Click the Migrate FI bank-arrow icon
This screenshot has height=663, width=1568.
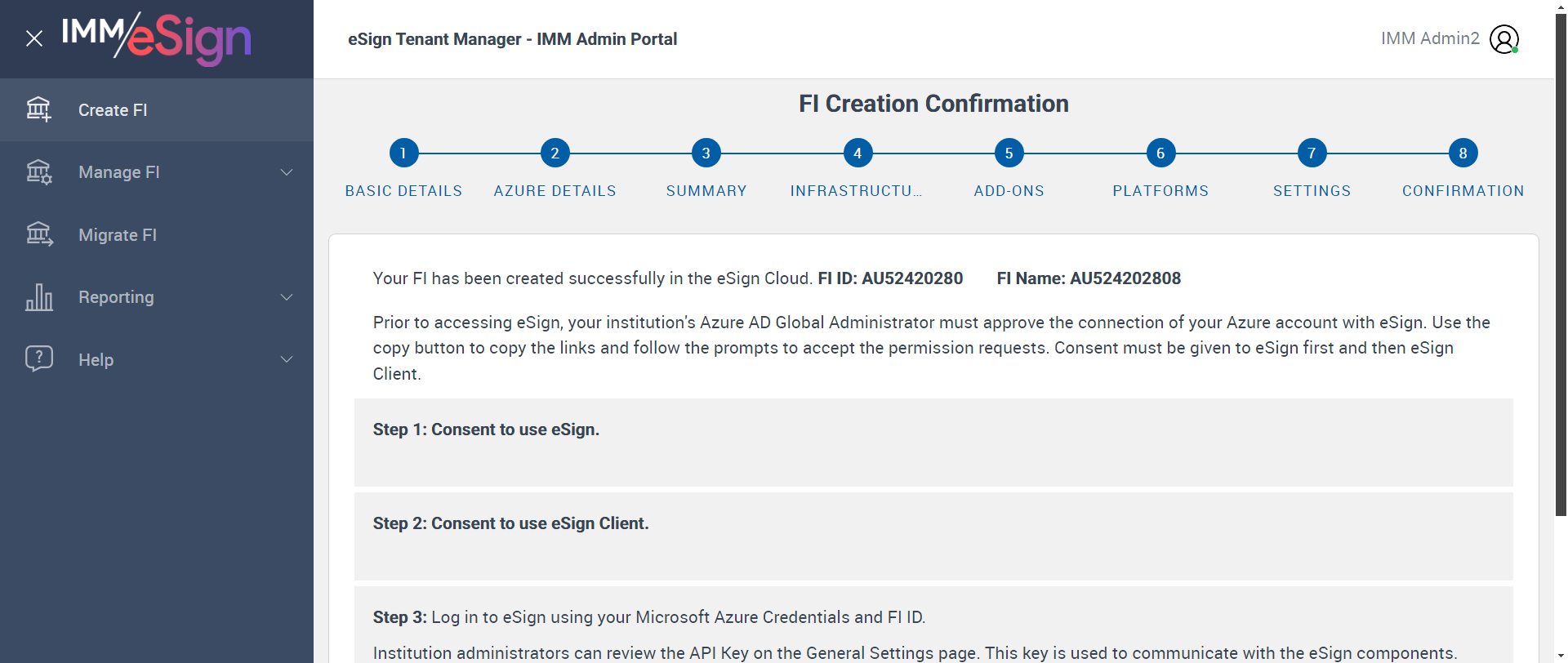(x=38, y=234)
